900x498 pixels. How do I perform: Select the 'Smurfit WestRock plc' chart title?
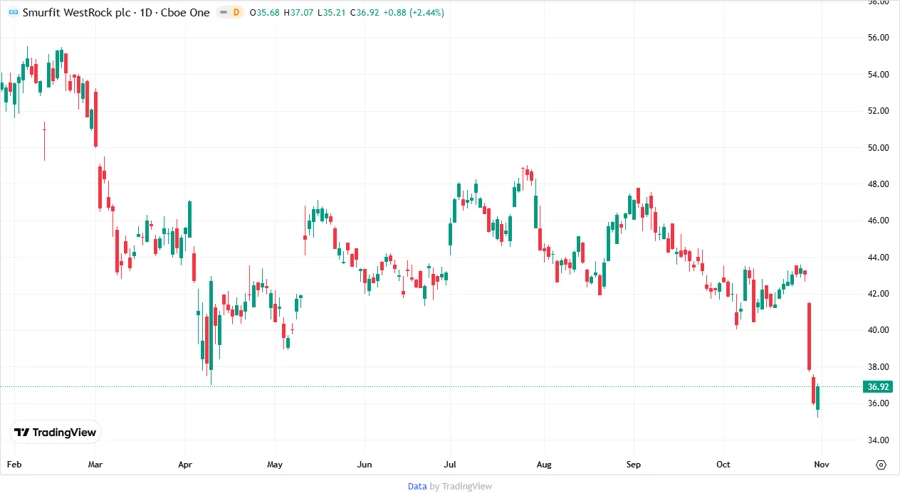(x=76, y=12)
